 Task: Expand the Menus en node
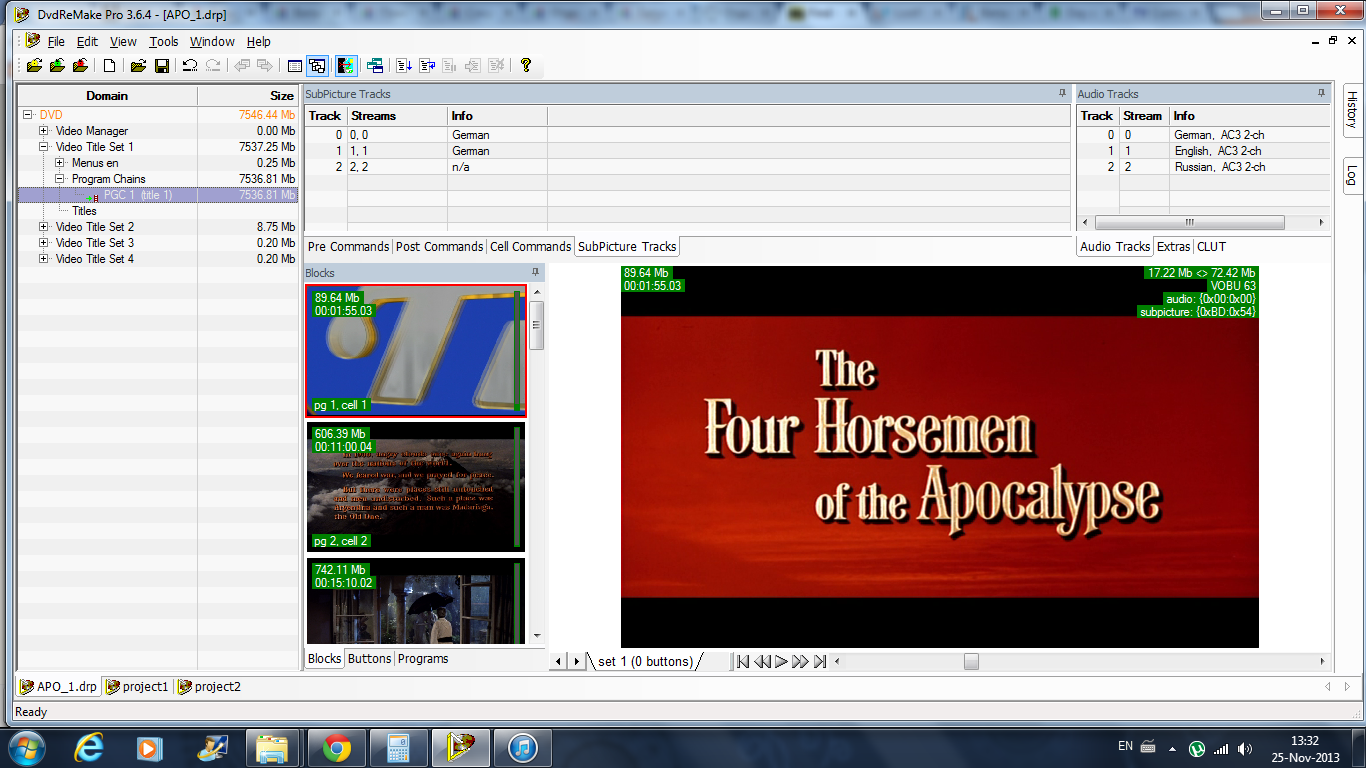[x=60, y=163]
